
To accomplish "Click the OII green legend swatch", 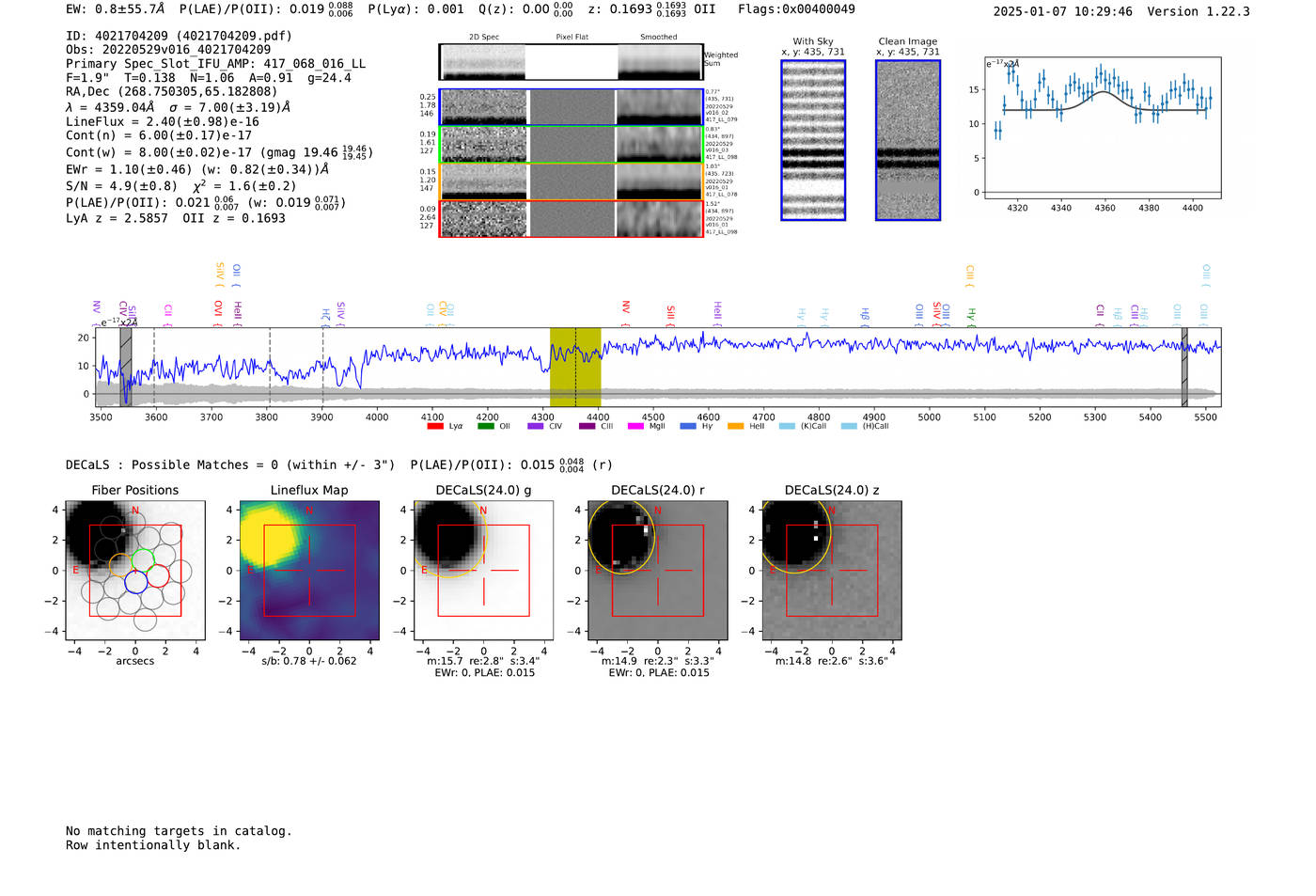I will click(485, 426).
